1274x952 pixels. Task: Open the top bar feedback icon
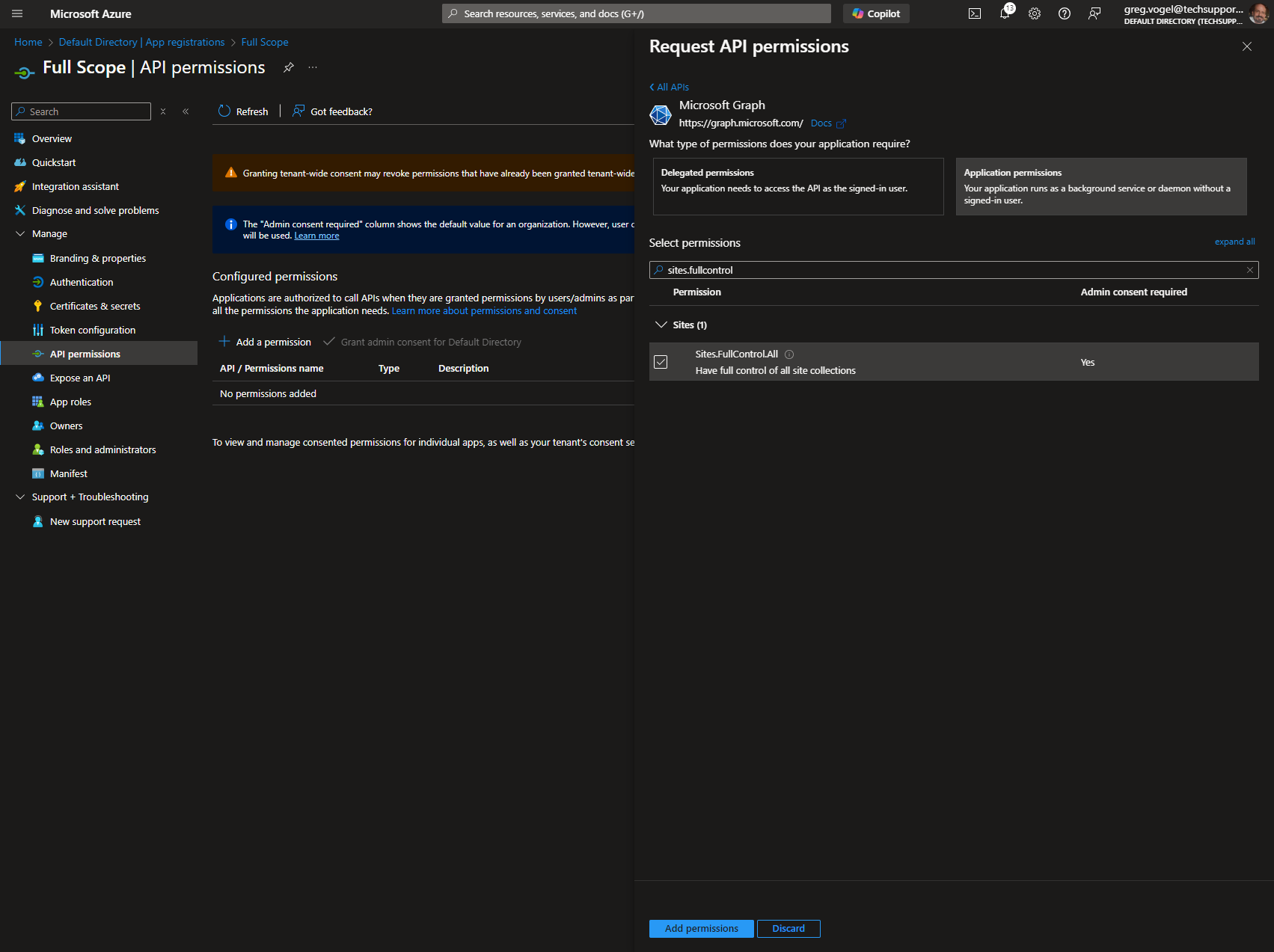click(1094, 13)
